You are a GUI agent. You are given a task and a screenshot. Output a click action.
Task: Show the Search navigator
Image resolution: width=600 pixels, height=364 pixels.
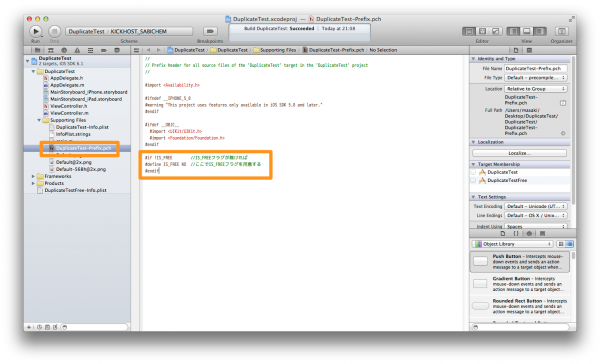[x=64, y=50]
